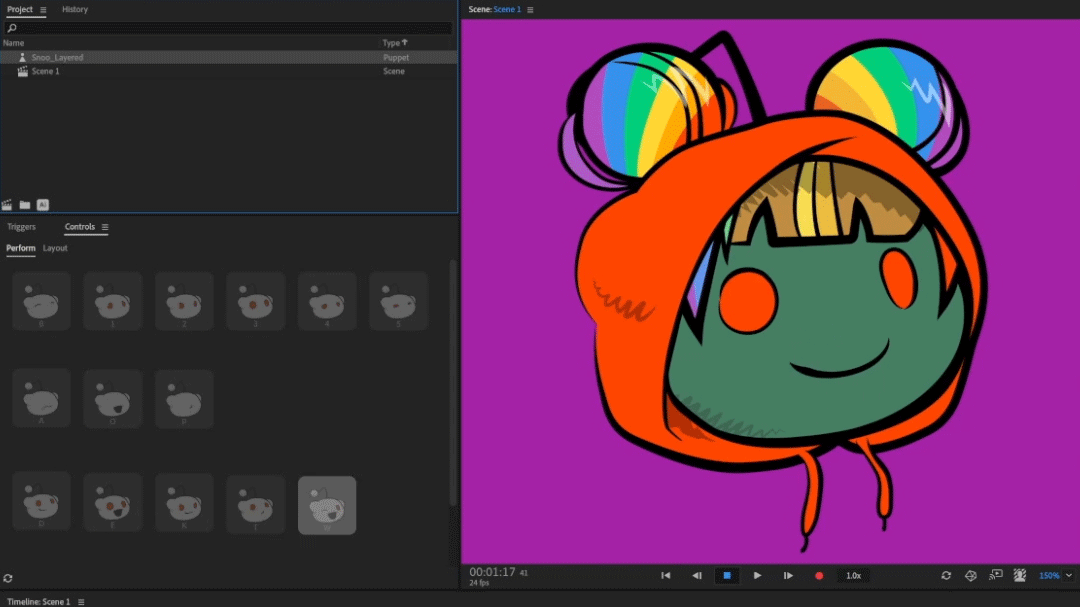Open the puppet artwork in Illustrator
This screenshot has width=1080, height=607.
point(42,204)
